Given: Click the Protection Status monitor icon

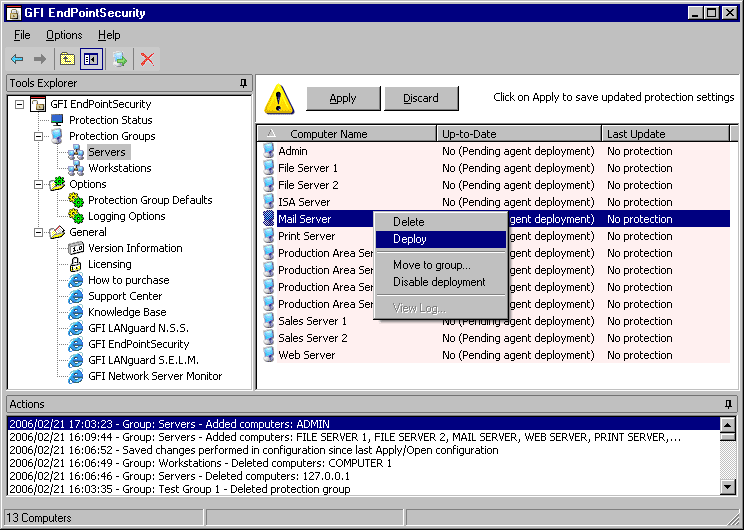Looking at the screenshot, I should point(57,120).
